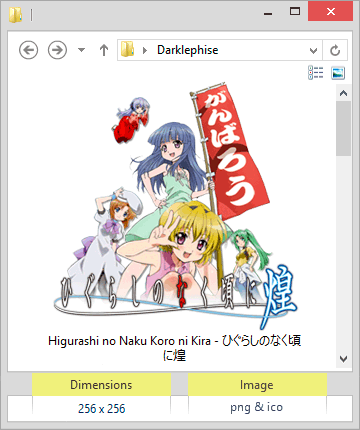Click the Image header
Image resolution: width=360 pixels, height=430 pixels.
[257, 385]
